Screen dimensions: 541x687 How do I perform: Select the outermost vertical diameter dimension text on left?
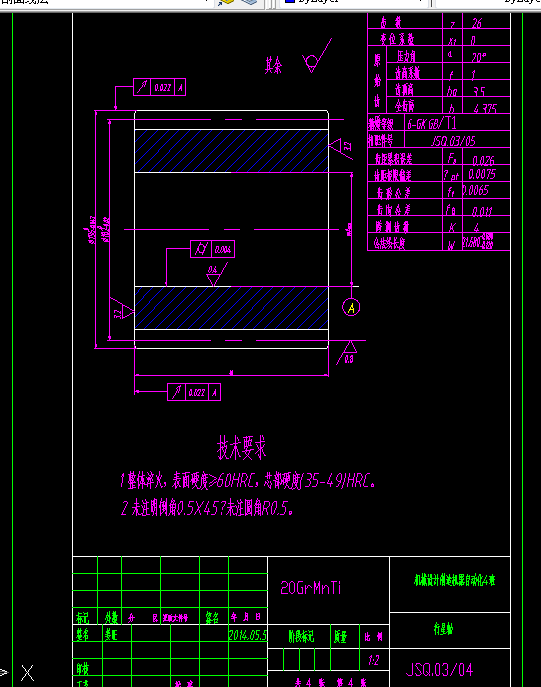[x=93, y=230]
